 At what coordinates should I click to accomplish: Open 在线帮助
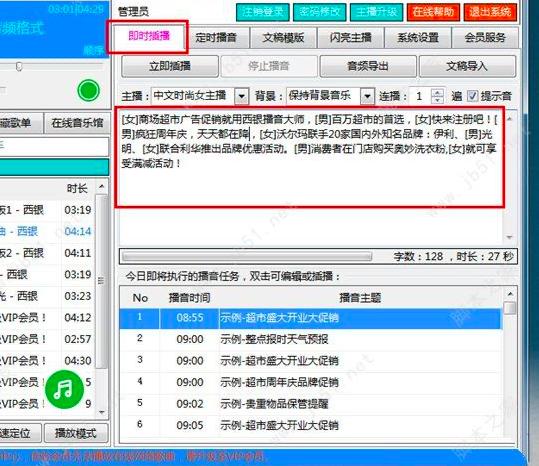(x=433, y=12)
